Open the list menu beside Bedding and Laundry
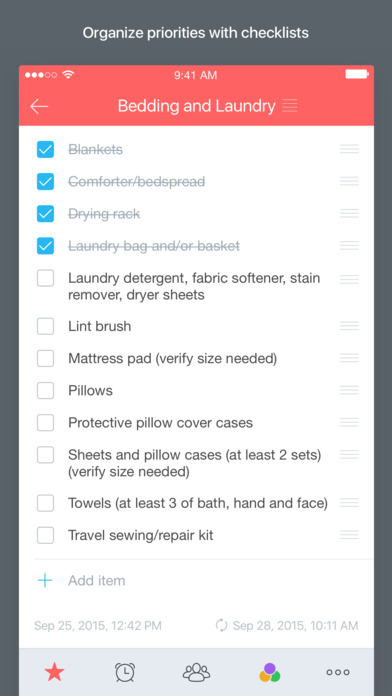This screenshot has width=392, height=696. [x=290, y=106]
